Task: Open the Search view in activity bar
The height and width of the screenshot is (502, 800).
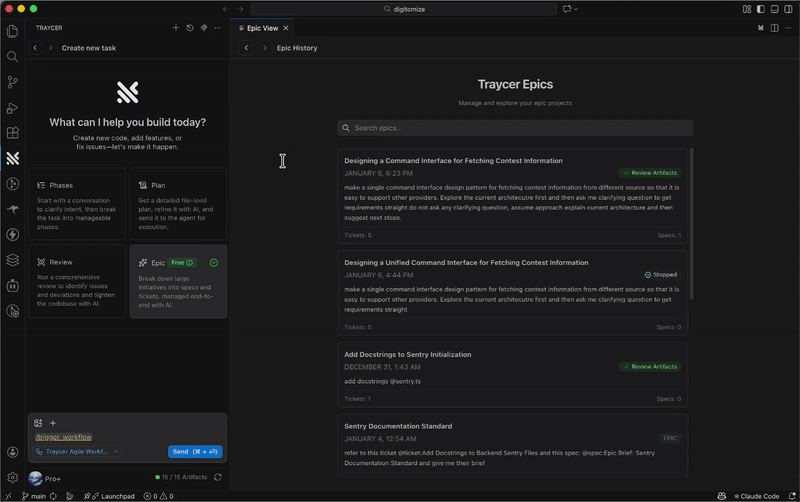Action: pos(13,57)
